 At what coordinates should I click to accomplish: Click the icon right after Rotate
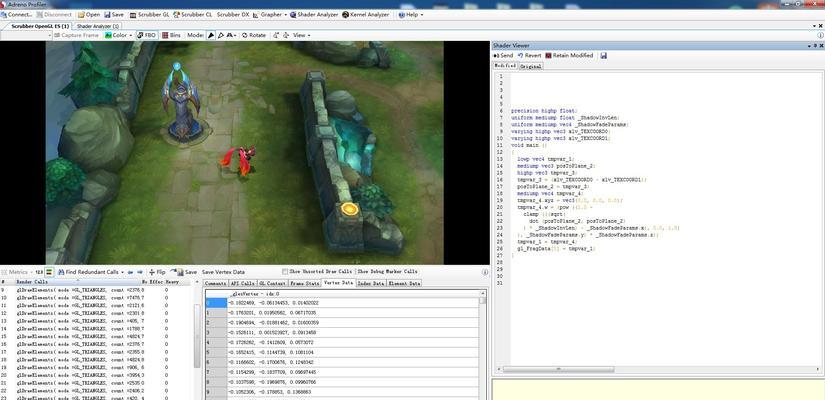click(276, 35)
